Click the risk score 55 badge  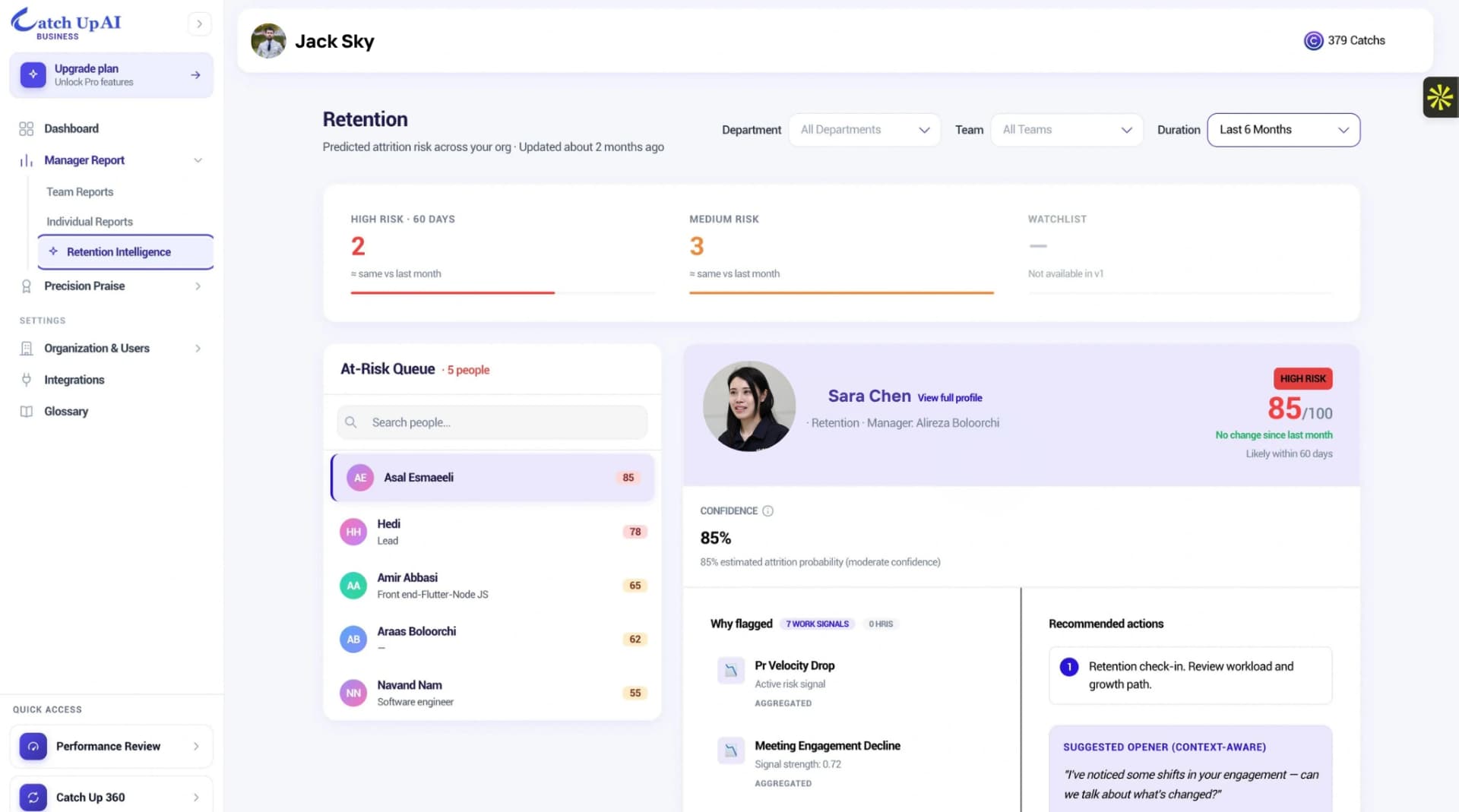tap(635, 693)
